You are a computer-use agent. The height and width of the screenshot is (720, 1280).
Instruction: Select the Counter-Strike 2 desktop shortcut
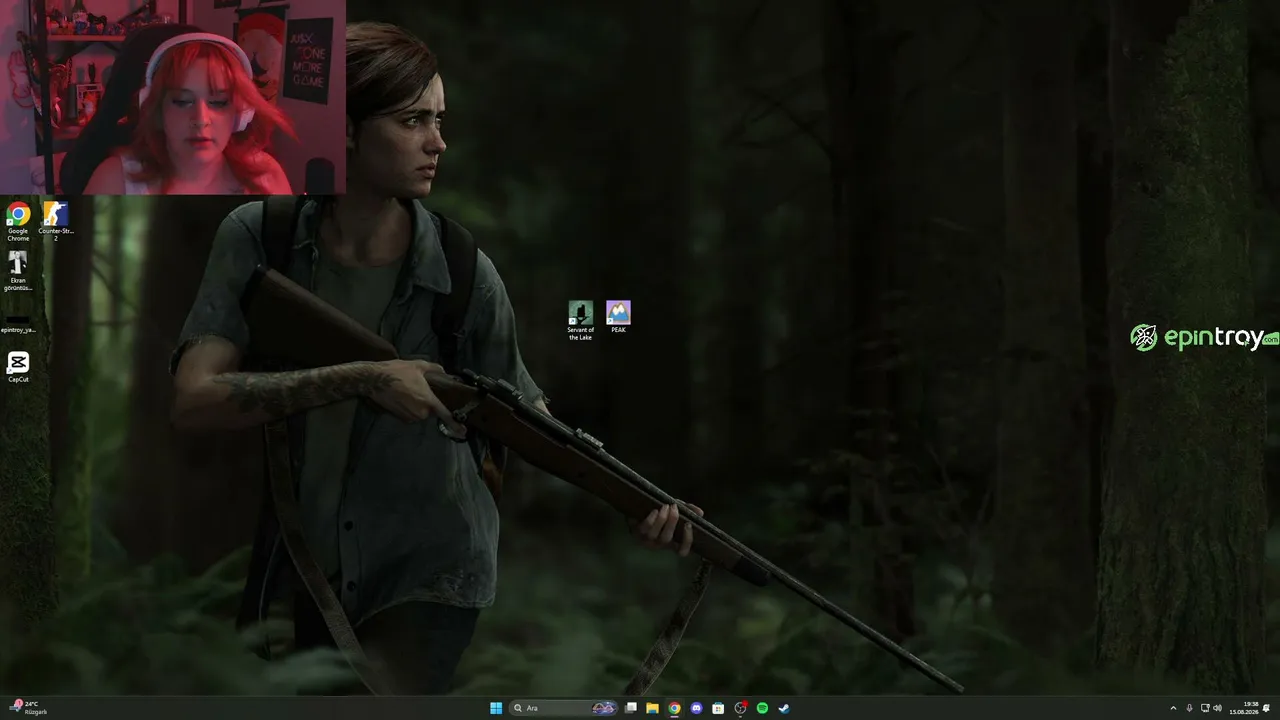(55, 222)
